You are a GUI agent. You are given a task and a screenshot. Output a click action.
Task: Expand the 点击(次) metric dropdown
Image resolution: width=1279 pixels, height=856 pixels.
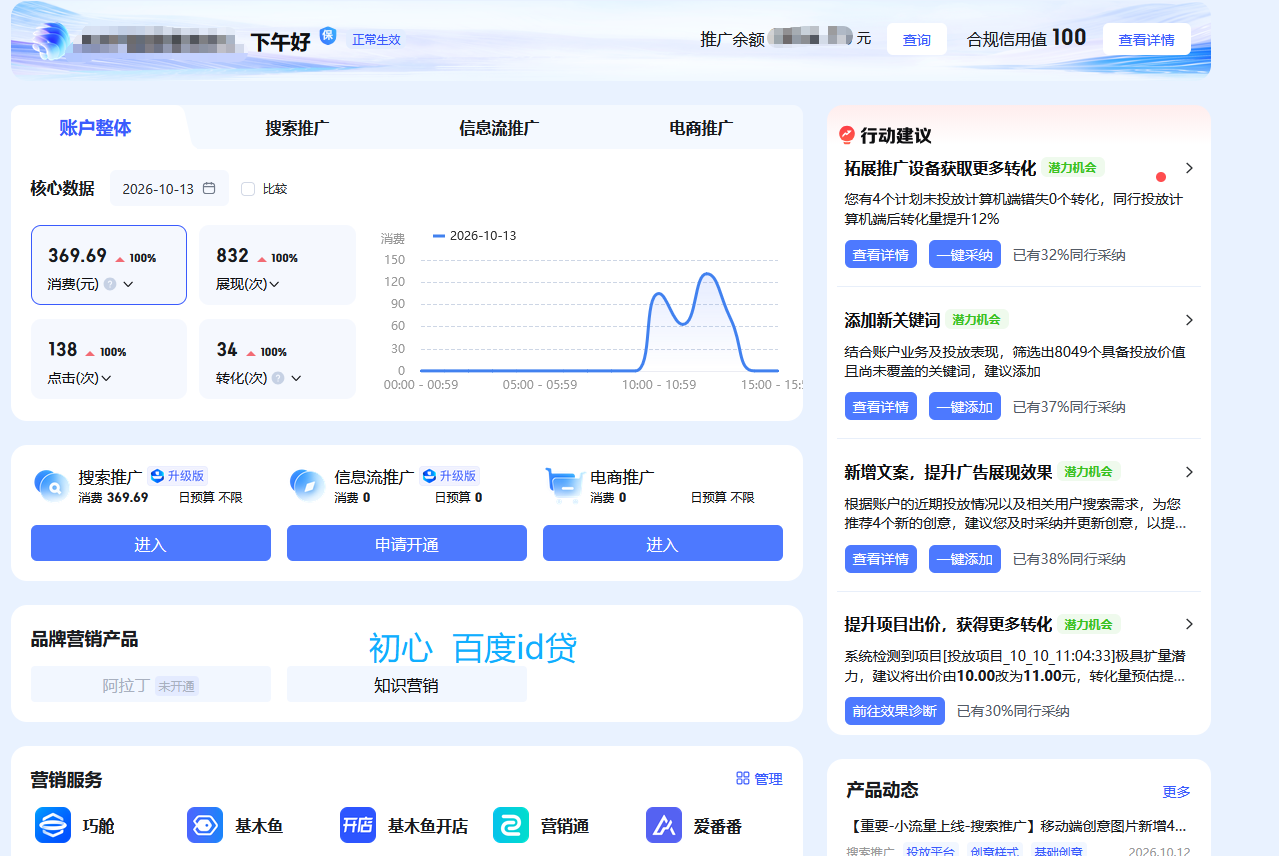106,378
